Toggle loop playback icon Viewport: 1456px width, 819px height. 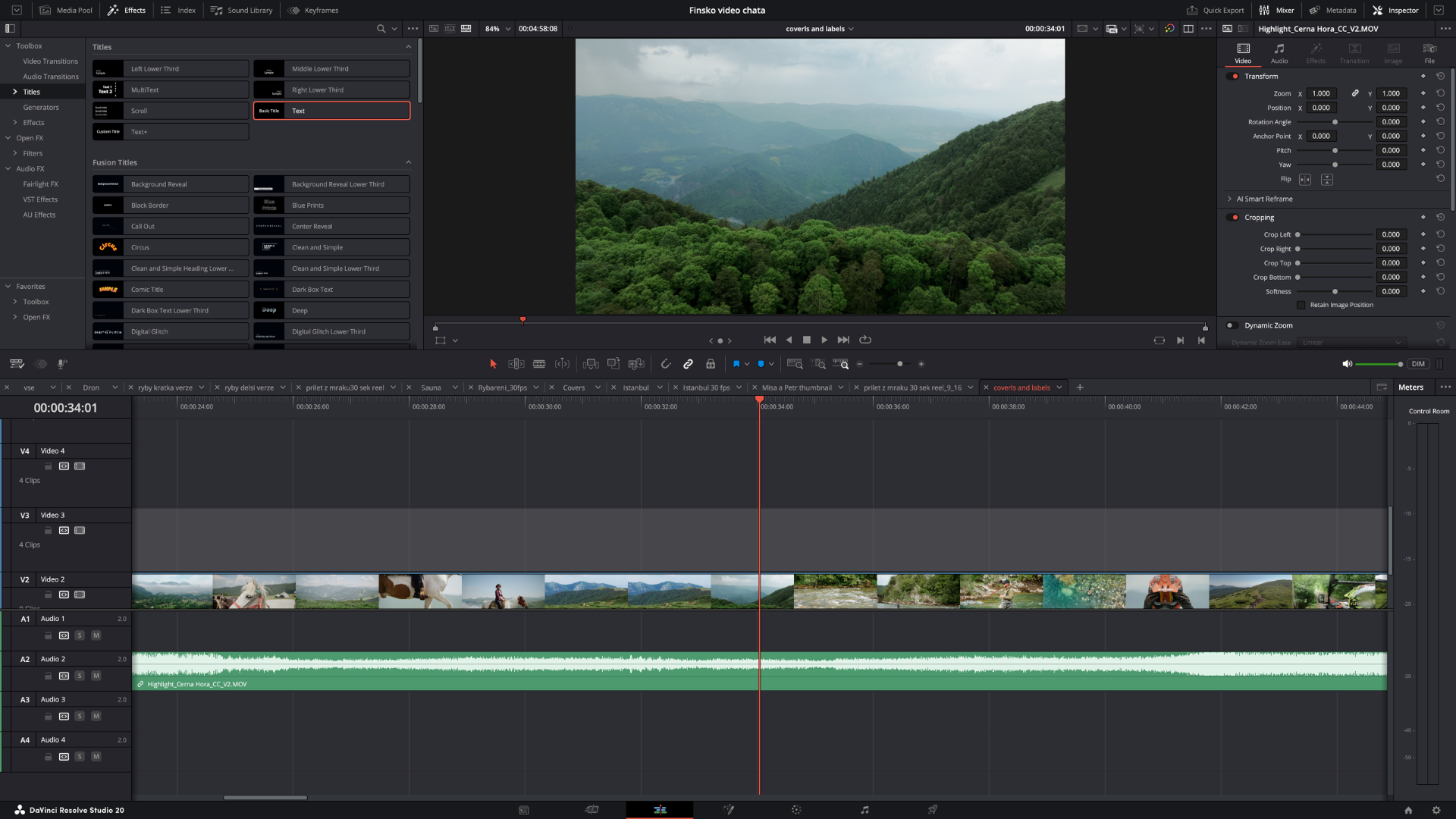[865, 340]
